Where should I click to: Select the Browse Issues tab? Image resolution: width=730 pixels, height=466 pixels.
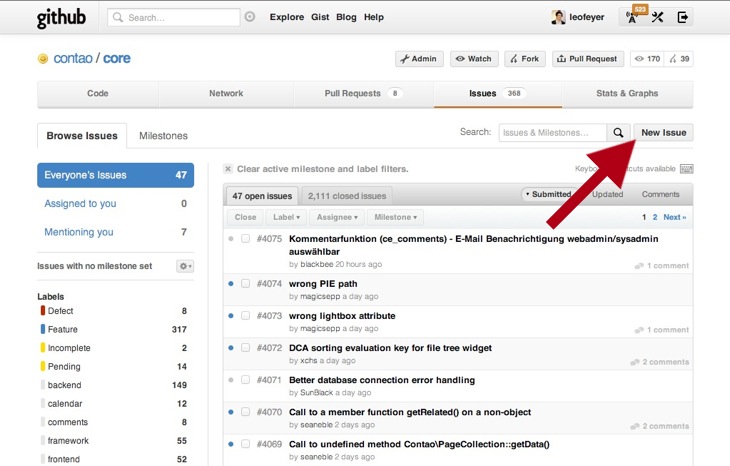[82, 136]
